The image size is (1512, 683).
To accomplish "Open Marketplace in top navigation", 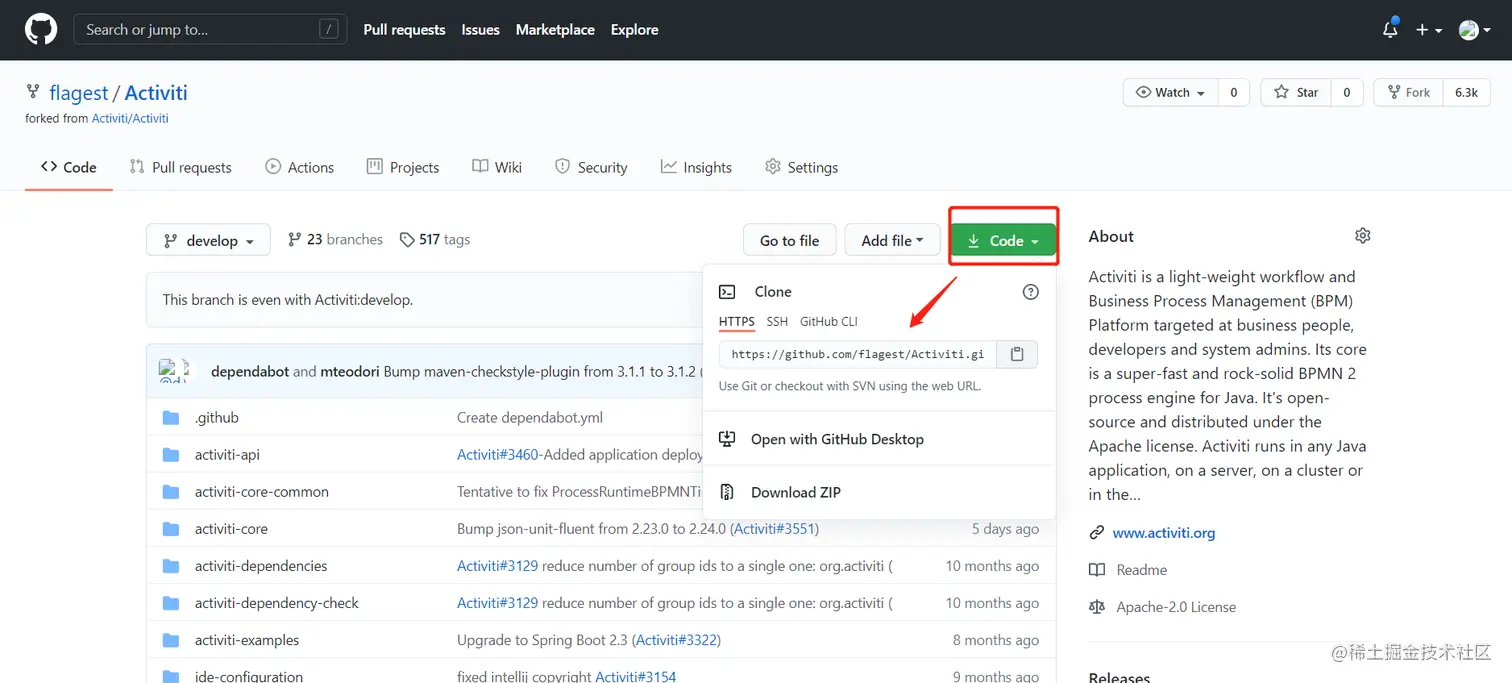I will pyautogui.click(x=555, y=30).
